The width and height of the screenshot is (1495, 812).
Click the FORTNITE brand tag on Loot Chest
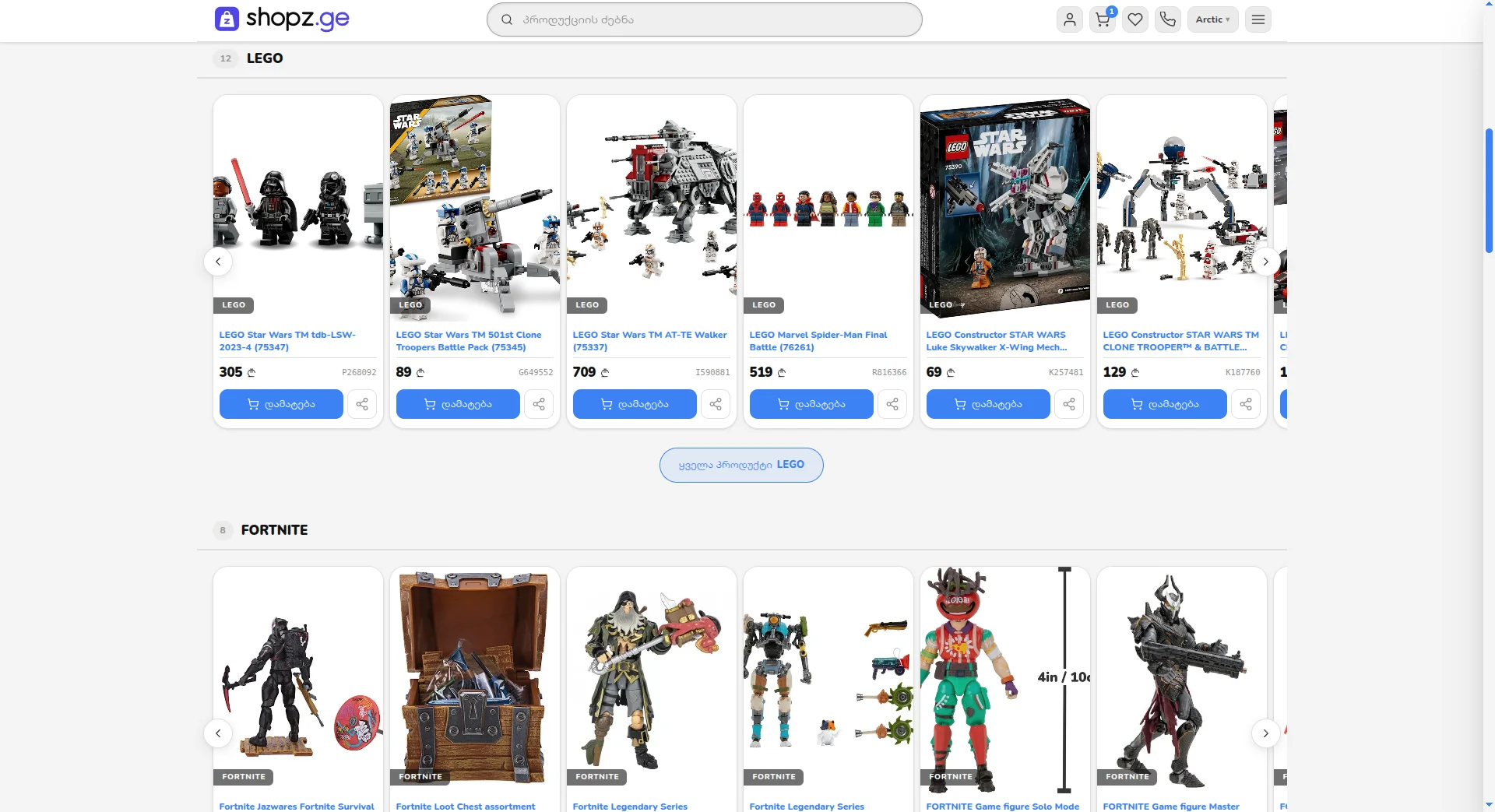[x=420, y=777]
